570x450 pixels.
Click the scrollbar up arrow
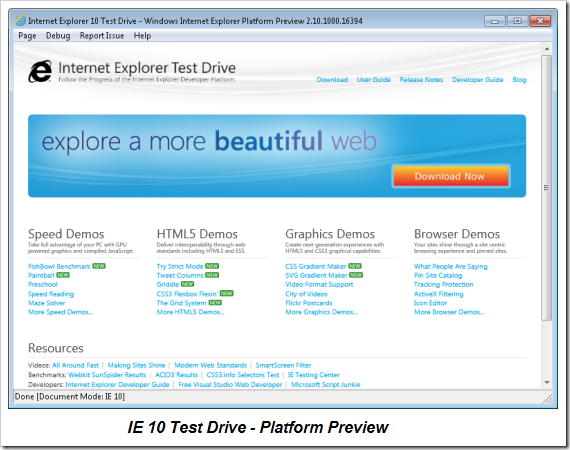[x=547, y=49]
